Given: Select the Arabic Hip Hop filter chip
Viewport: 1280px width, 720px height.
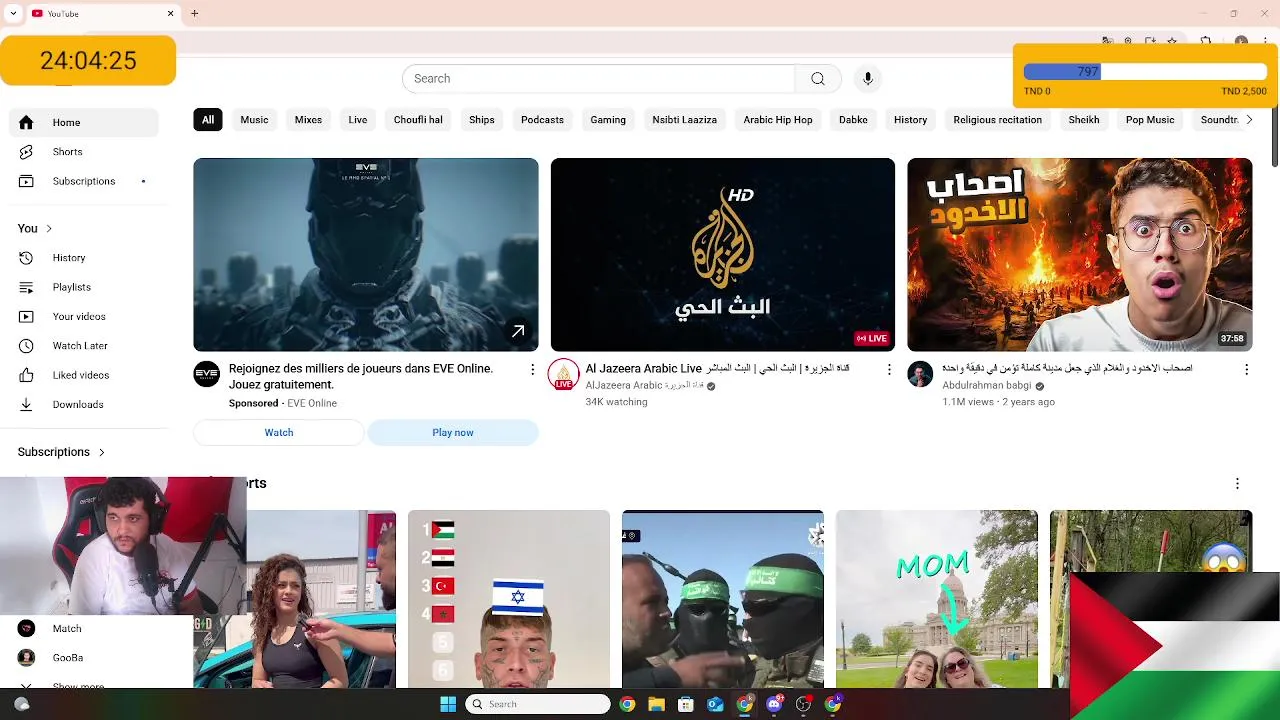Looking at the screenshot, I should 778,120.
